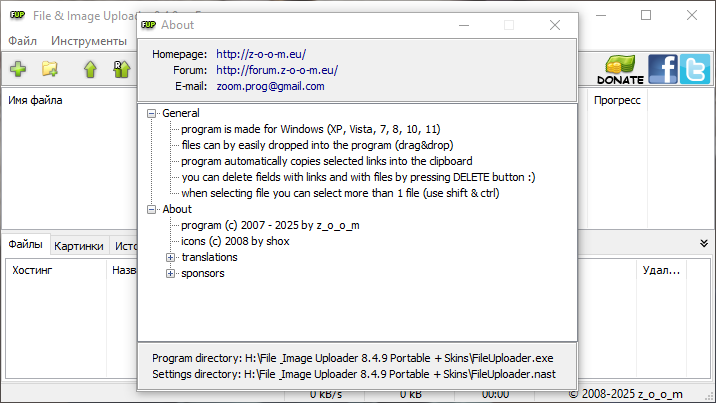
Task: Select 'files can by easily dropped' row
Action: click(x=317, y=145)
